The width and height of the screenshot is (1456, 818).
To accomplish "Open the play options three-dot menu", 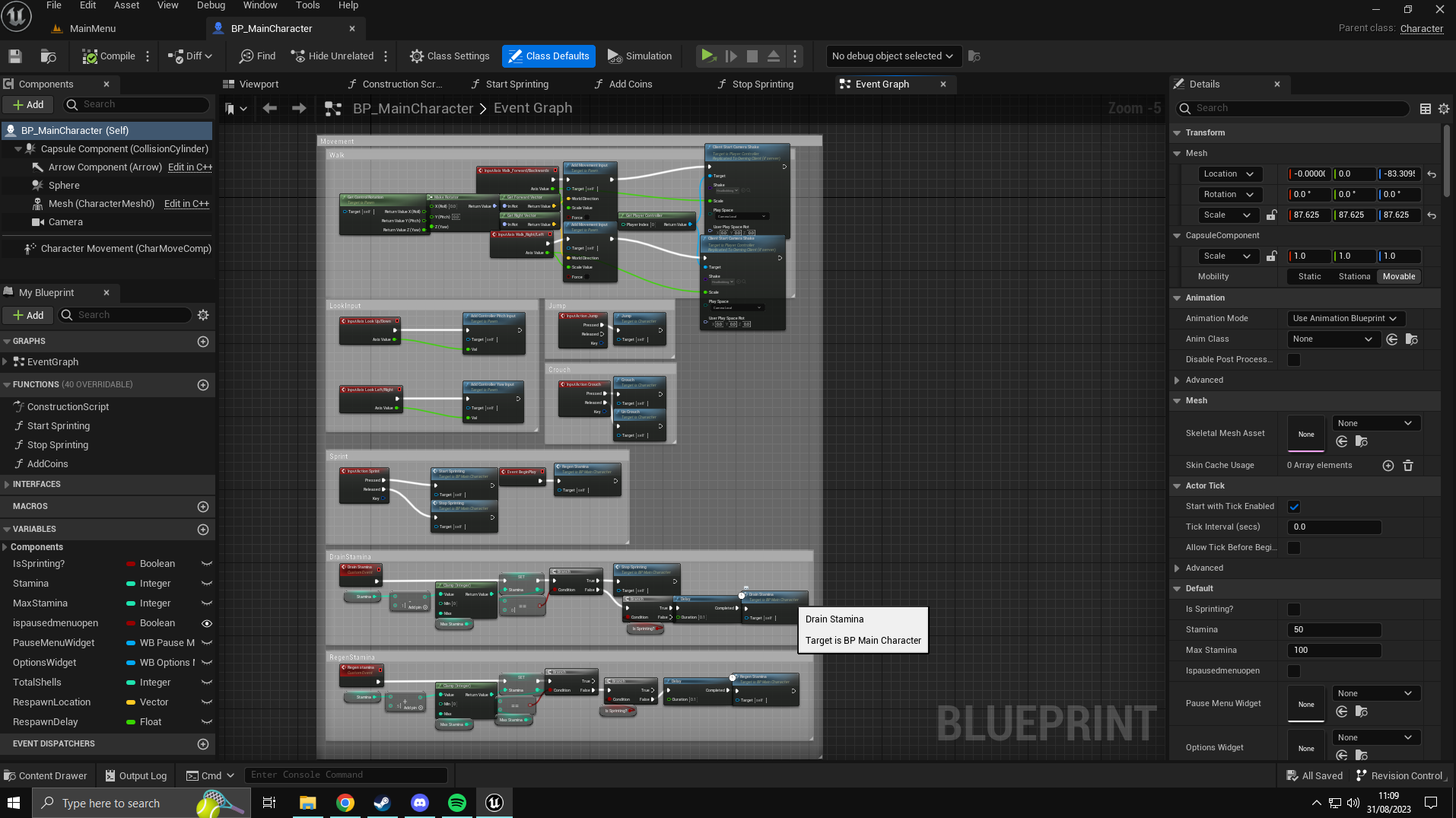I will pos(795,56).
